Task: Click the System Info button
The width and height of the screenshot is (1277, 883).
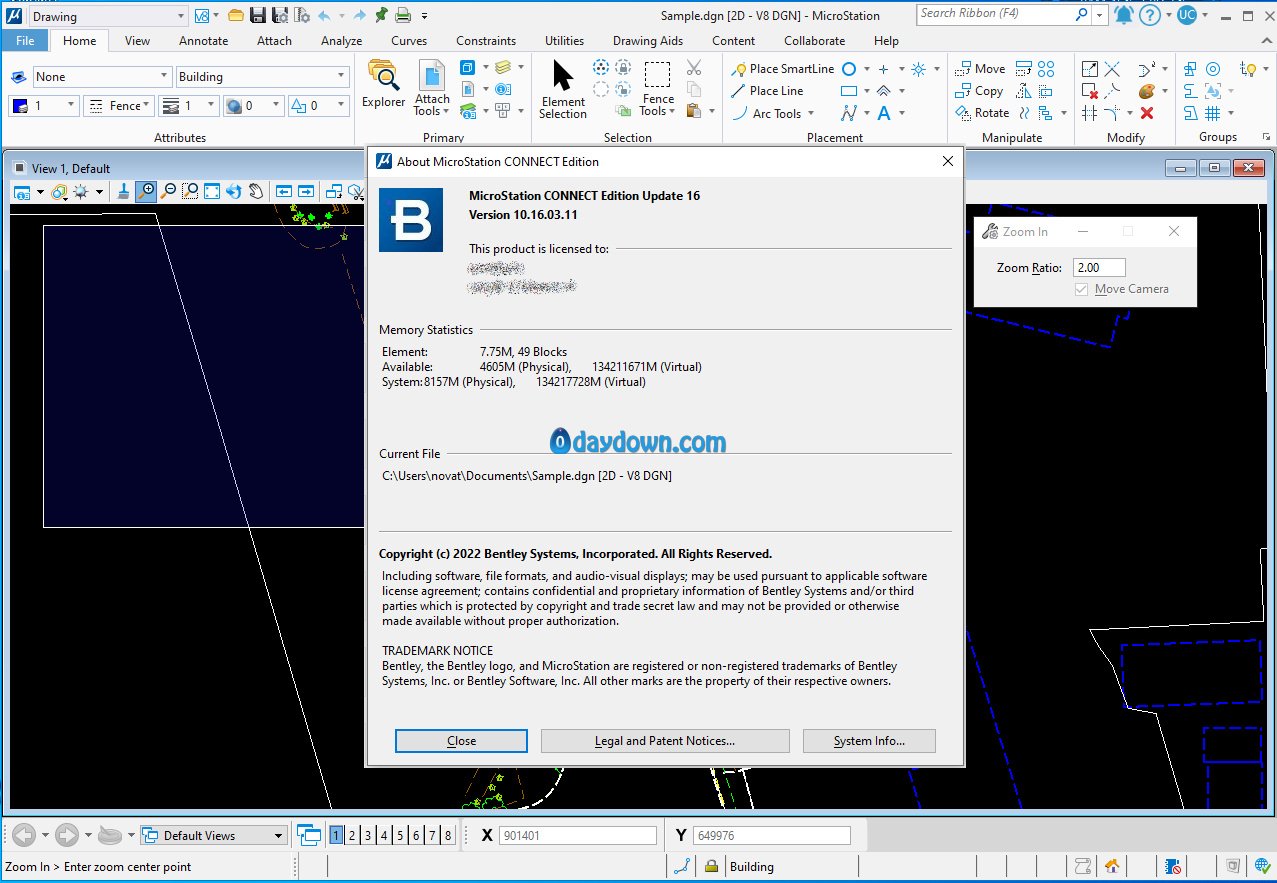Action: click(869, 741)
